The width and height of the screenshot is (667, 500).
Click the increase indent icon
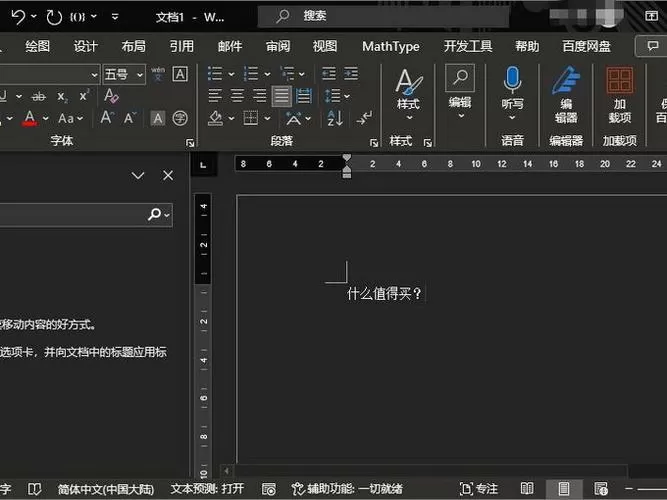click(x=351, y=74)
